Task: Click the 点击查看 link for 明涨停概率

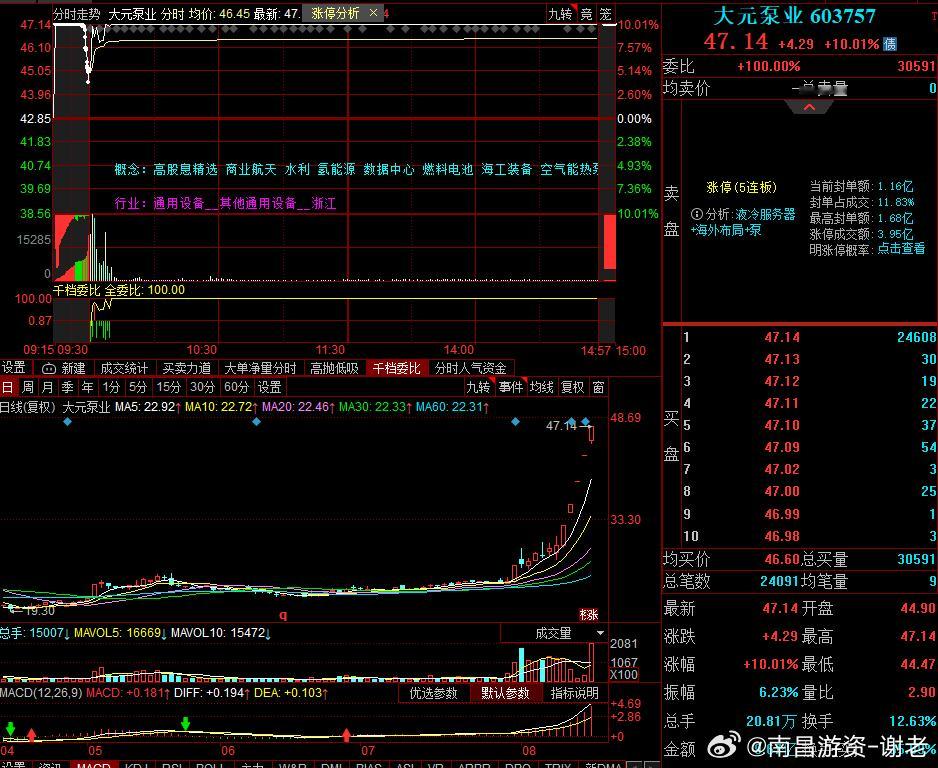Action: coord(901,249)
